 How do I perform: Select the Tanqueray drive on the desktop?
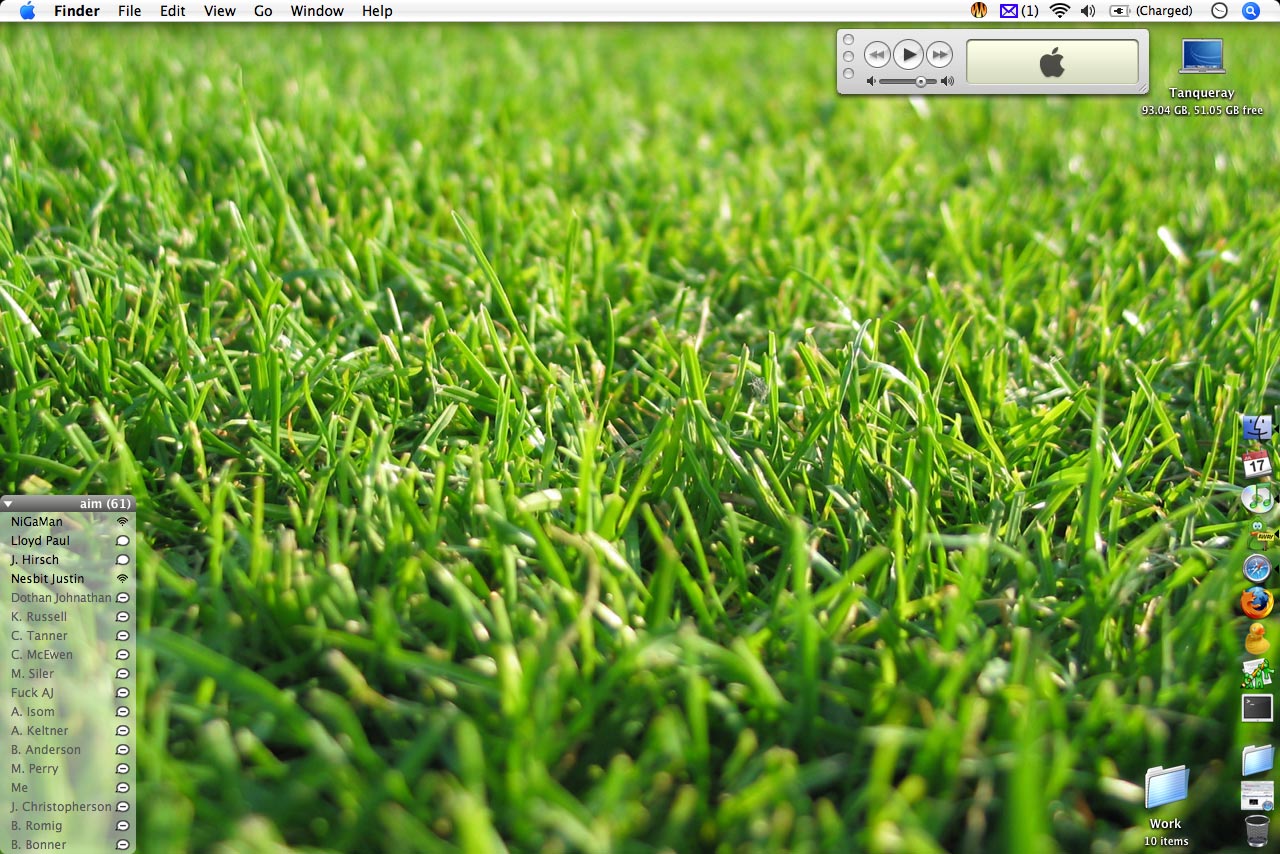1202,76
